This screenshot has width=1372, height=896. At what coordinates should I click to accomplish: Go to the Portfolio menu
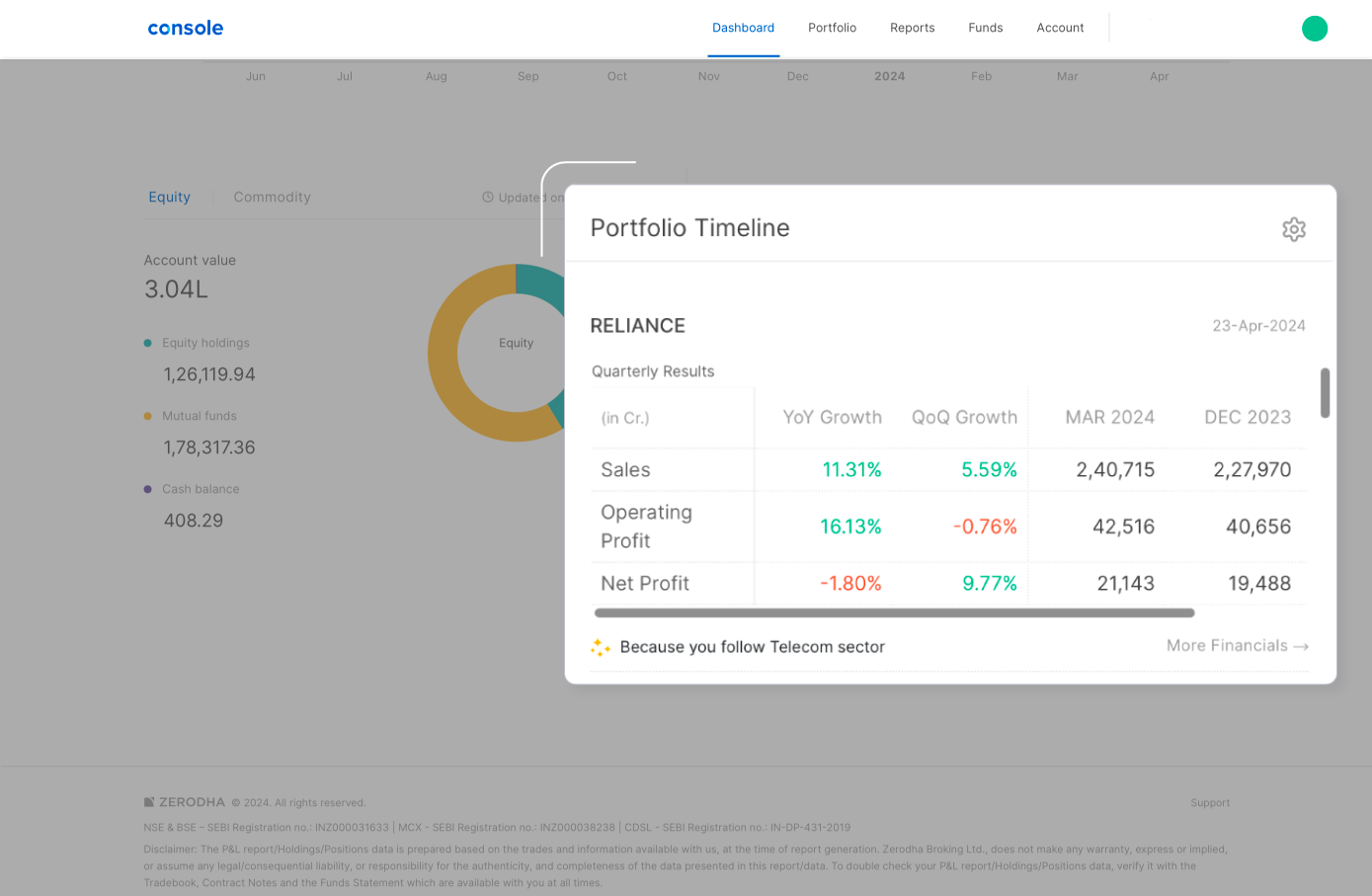(832, 28)
